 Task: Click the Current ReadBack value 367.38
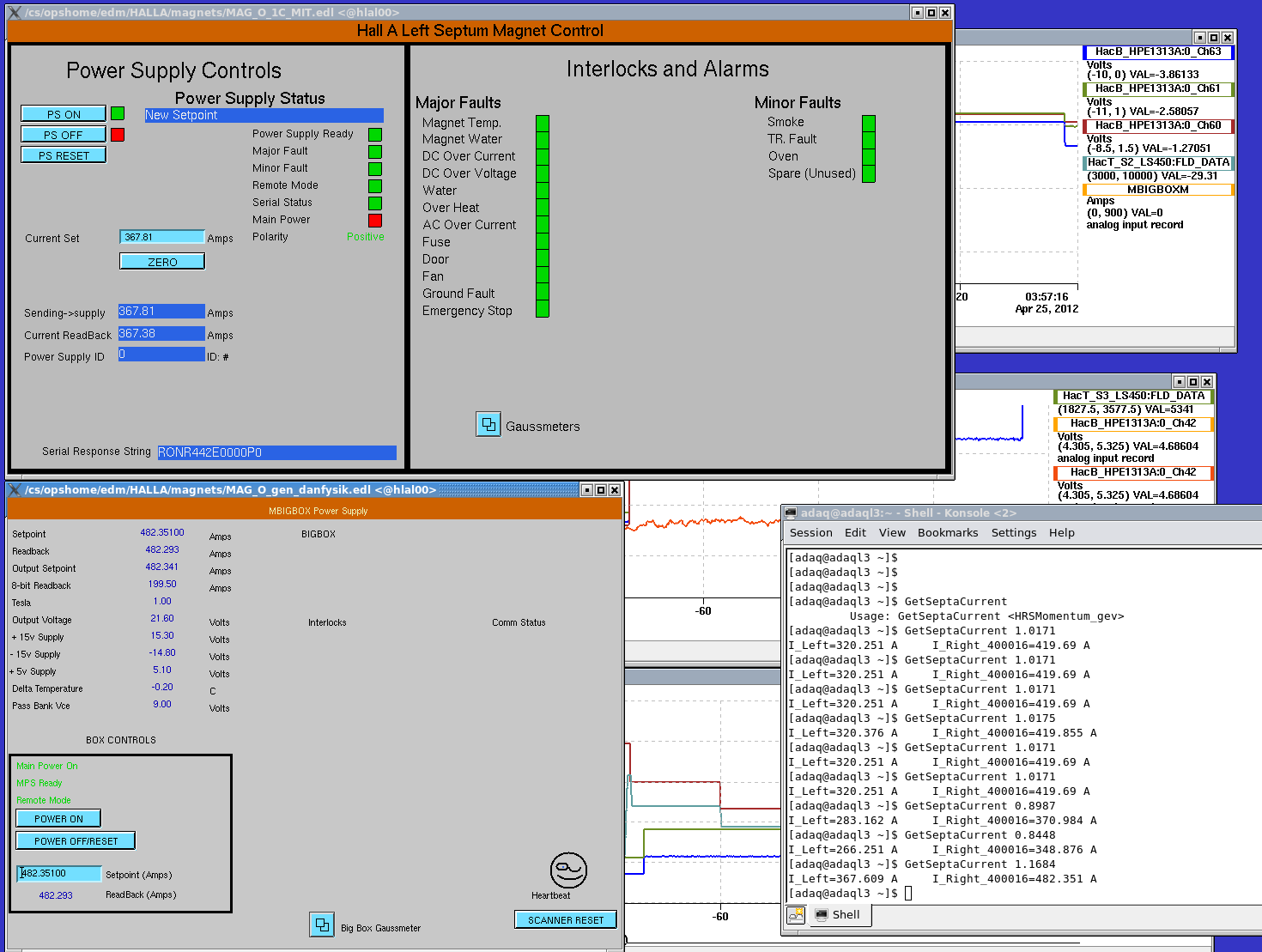(161, 334)
